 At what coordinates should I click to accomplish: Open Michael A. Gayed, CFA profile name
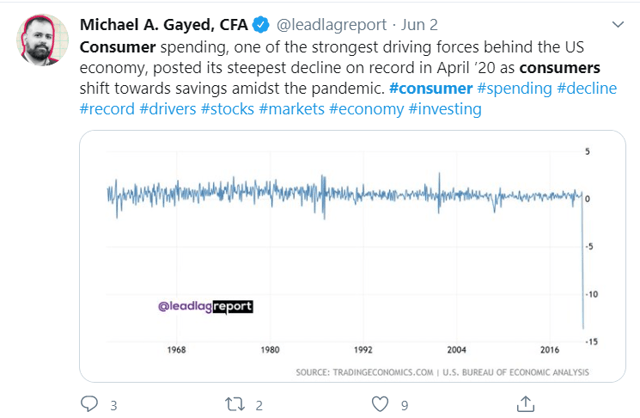pos(164,25)
